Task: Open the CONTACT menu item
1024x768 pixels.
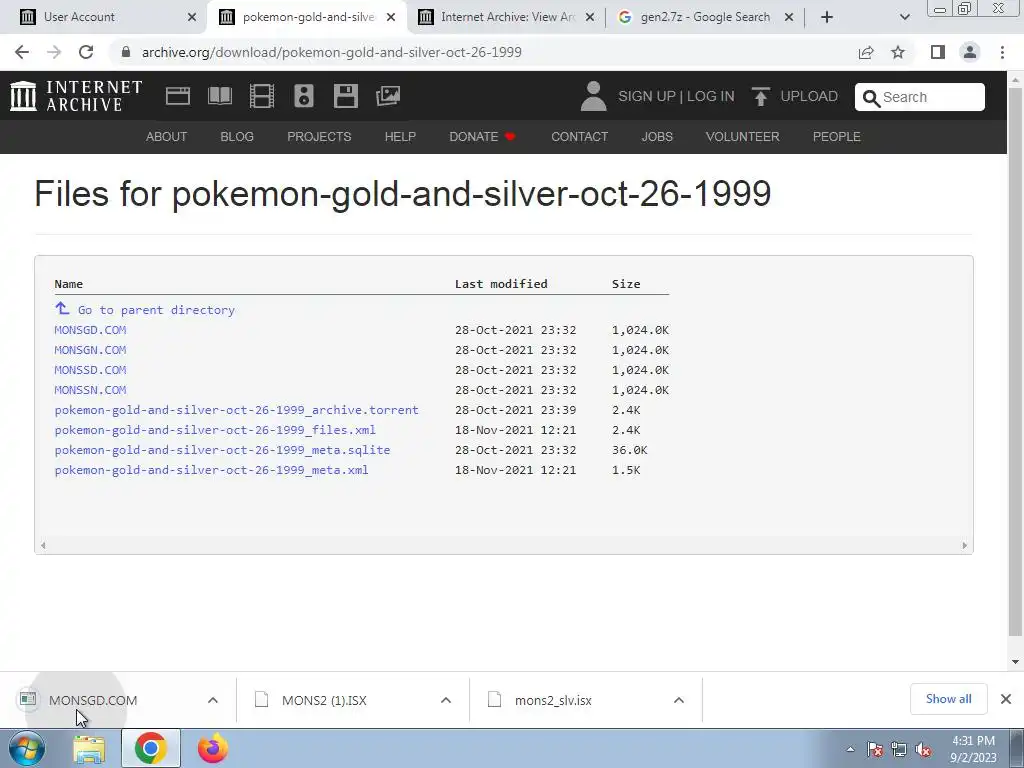Action: click(x=579, y=136)
